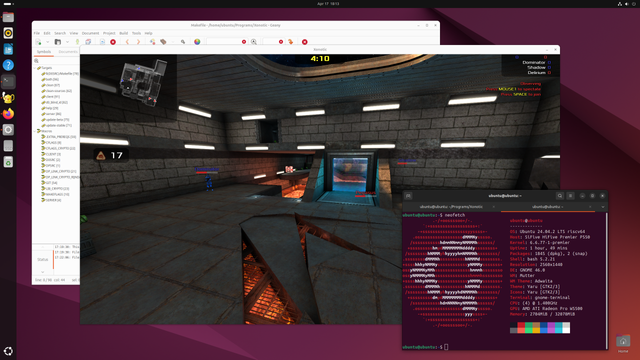Create a new file in Geany toolbar

point(38,42)
